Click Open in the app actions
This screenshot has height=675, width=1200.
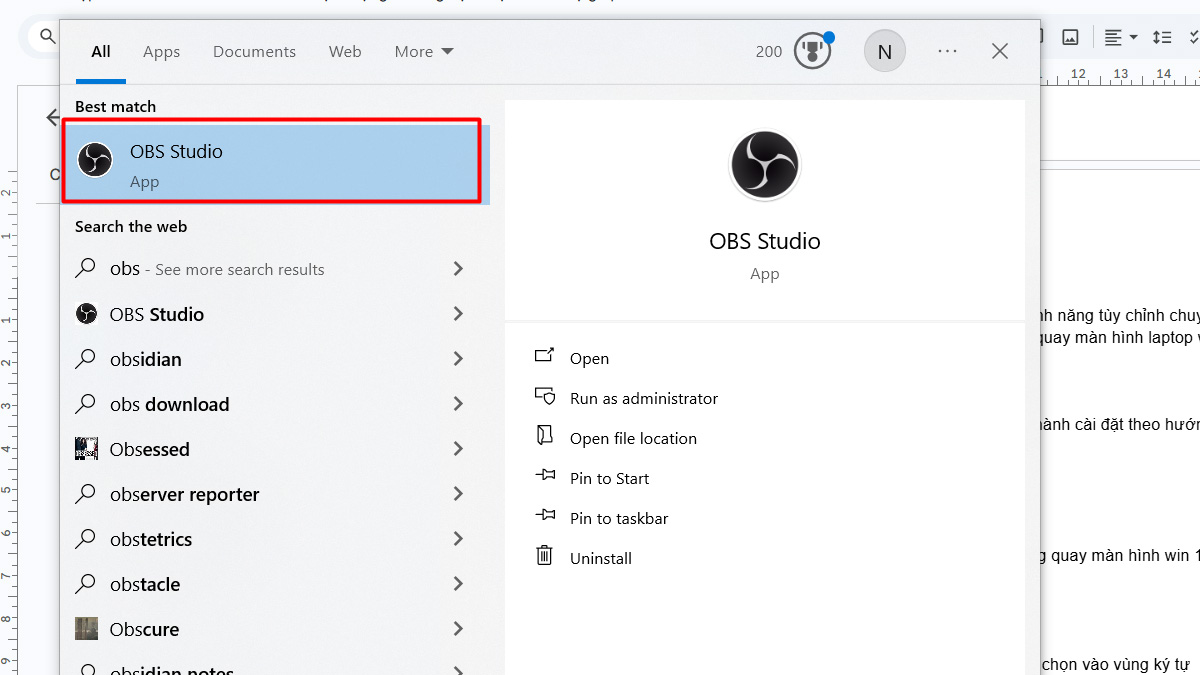pos(589,358)
